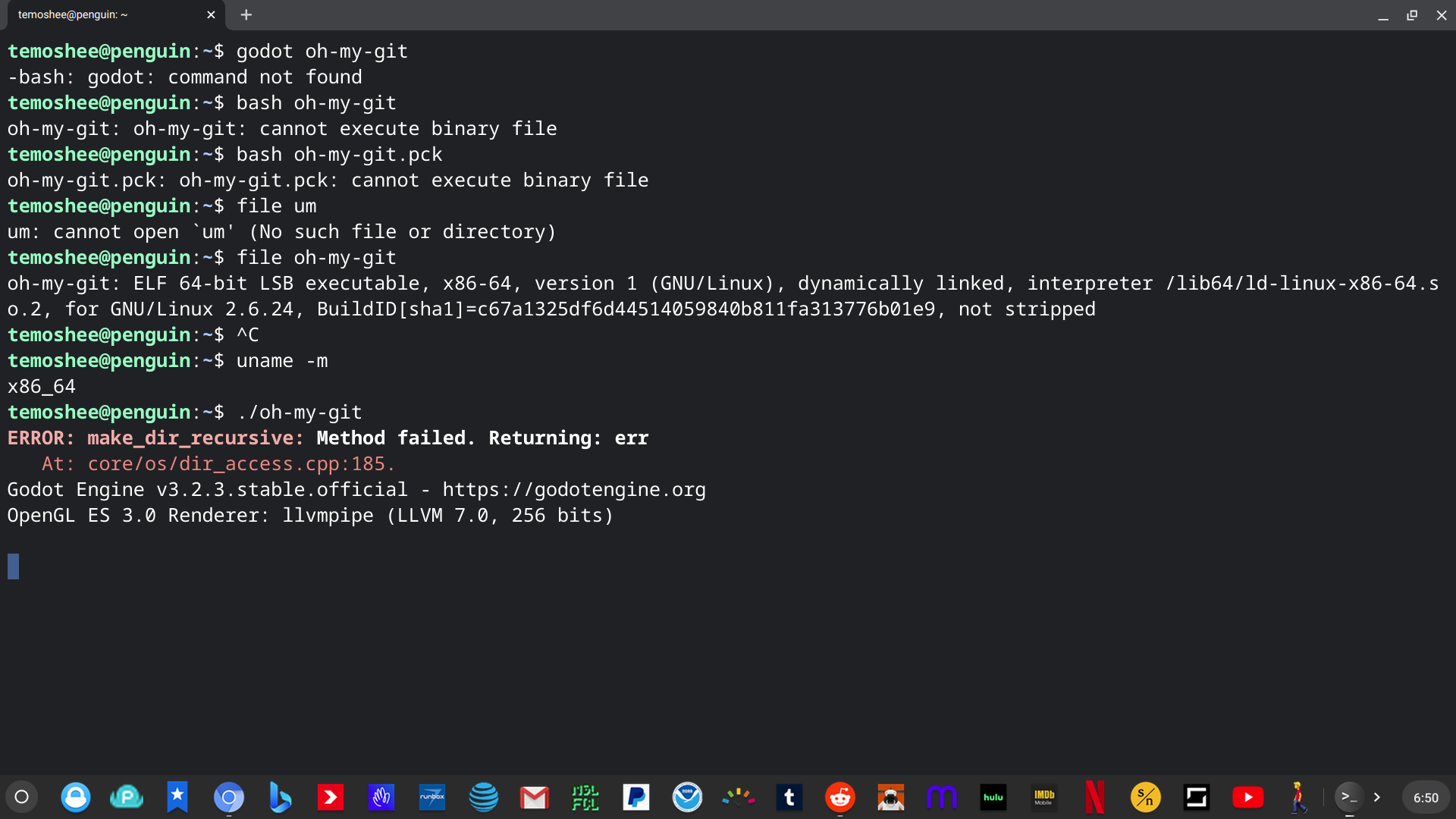Click 'core/os/dir_access.cpp:185.' error location text

[241, 464]
